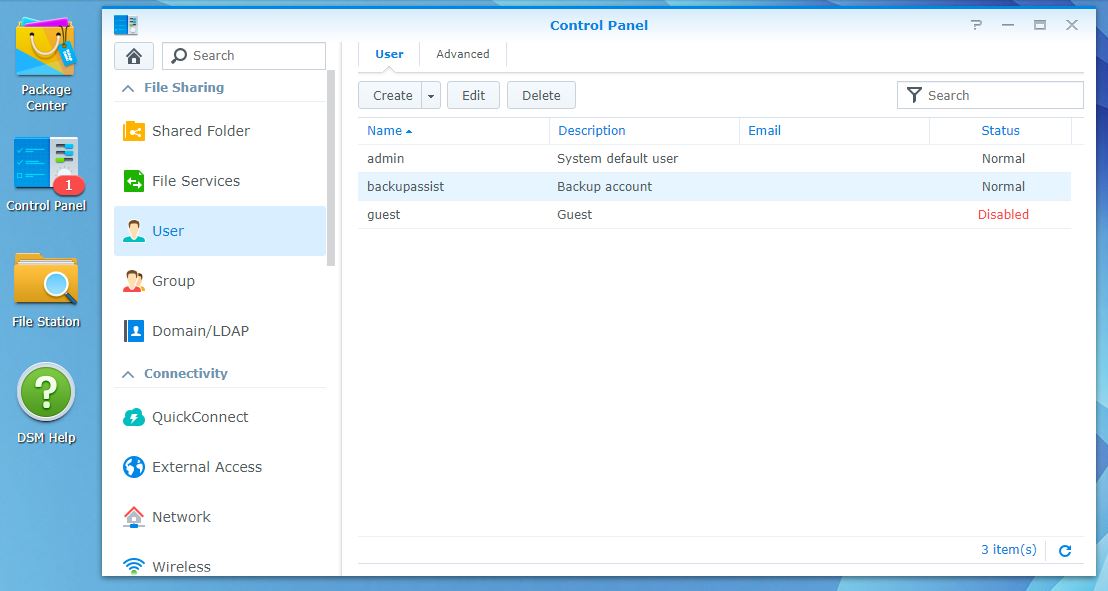Switch to the Advanced tab
Screen dimensions: 1108x591
(x=463, y=54)
